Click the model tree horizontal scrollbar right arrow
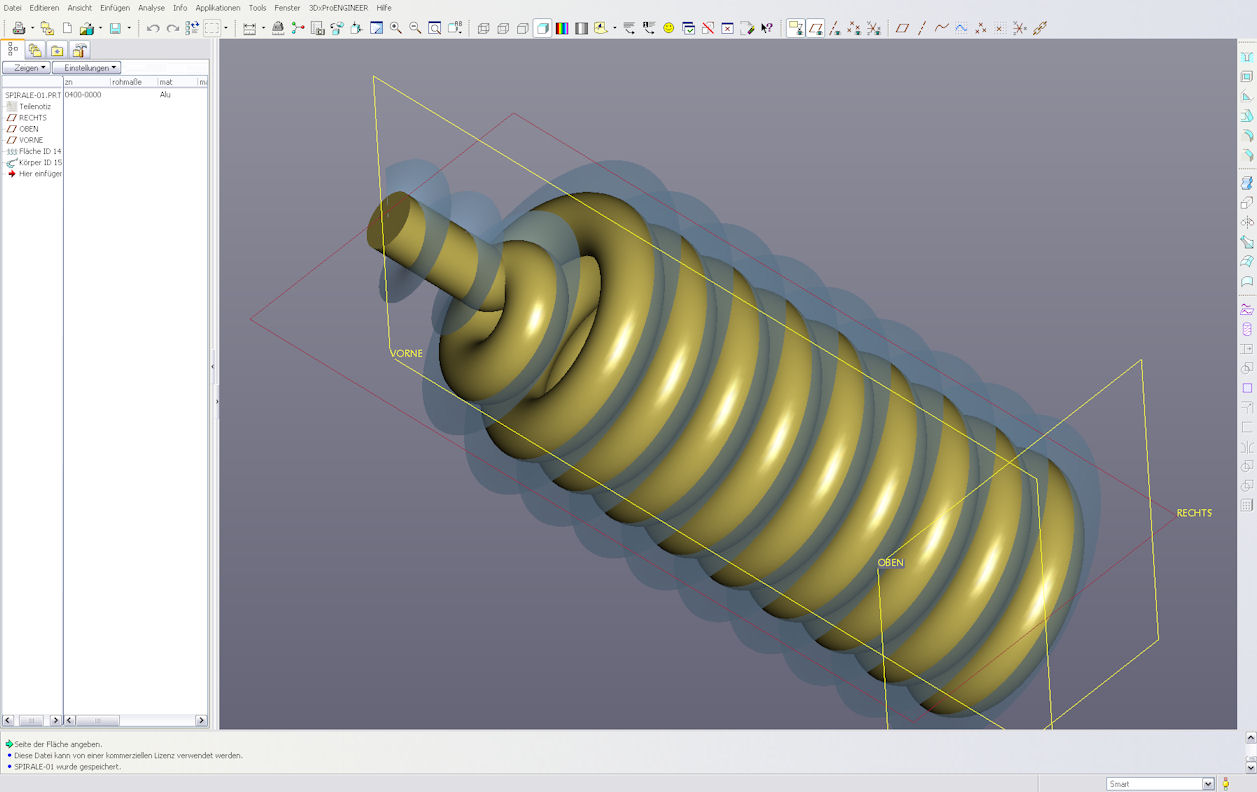The height and width of the screenshot is (792, 1257). tap(201, 720)
